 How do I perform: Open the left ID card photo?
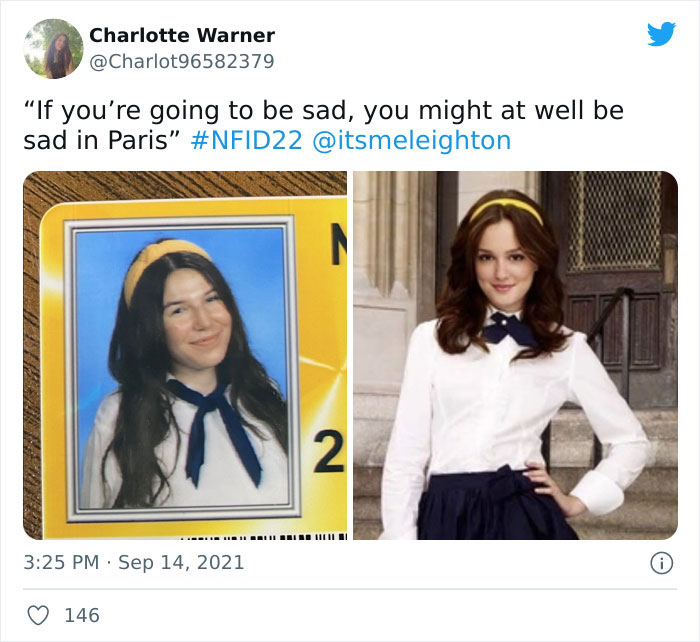pos(185,355)
